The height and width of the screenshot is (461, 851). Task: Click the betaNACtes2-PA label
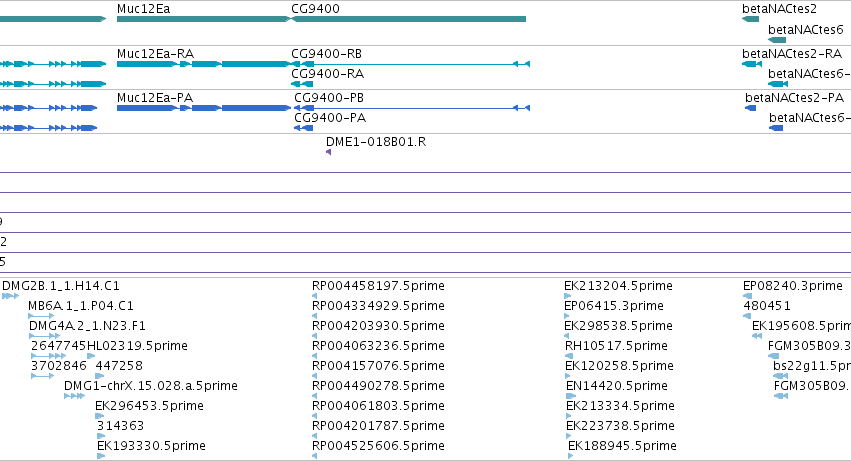coord(794,98)
